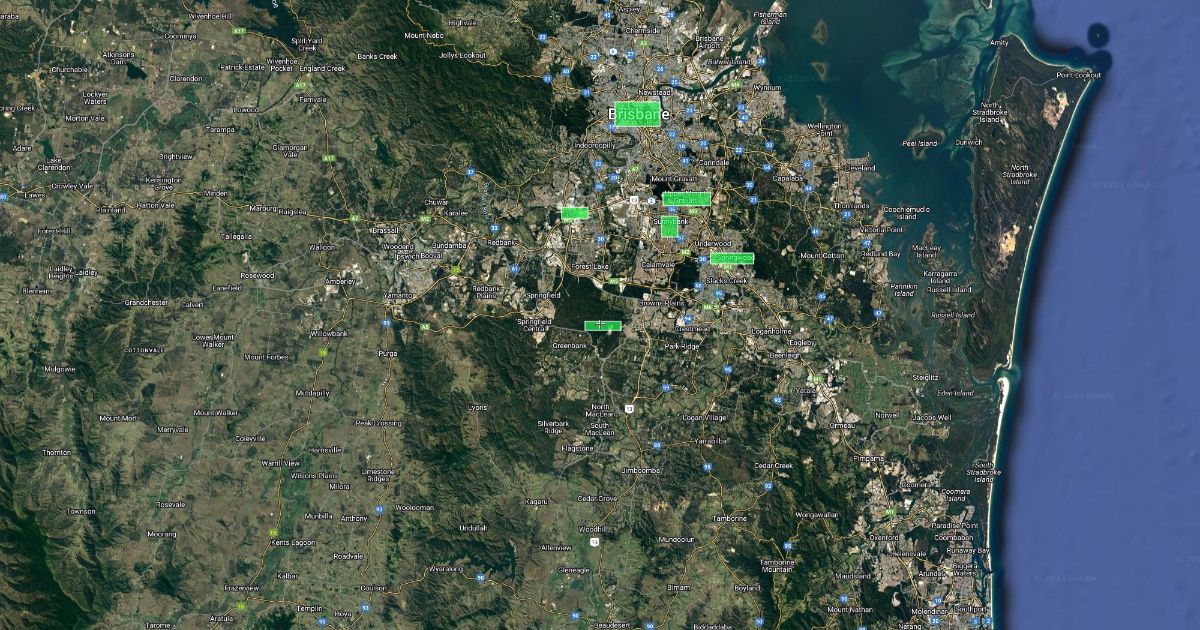
Task: Click the Jacobs Well label
Action: coord(931,416)
